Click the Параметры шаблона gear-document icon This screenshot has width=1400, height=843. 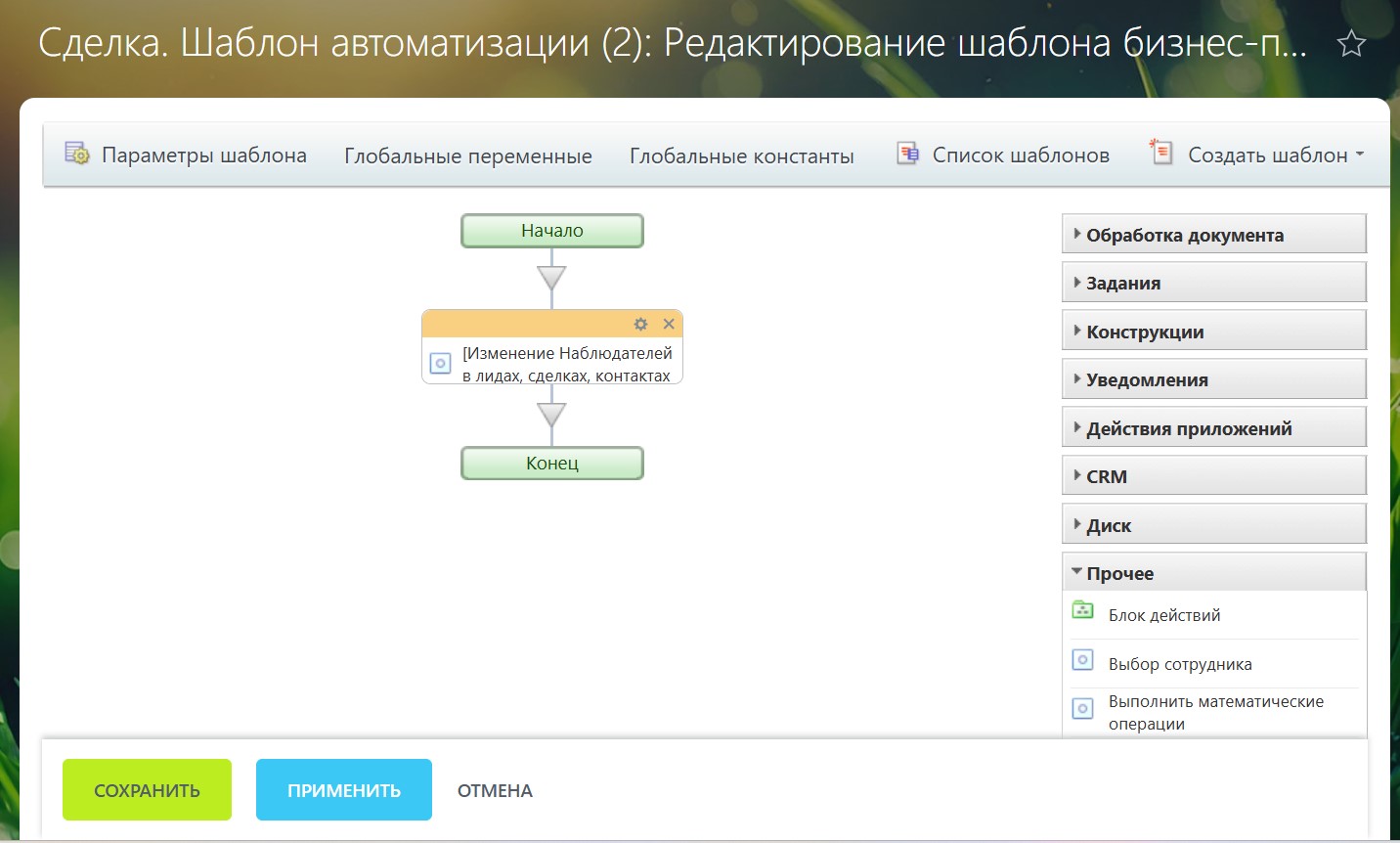[x=76, y=154]
